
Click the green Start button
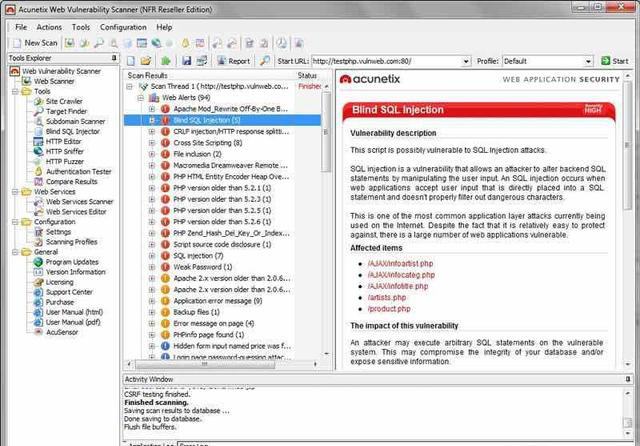click(615, 61)
